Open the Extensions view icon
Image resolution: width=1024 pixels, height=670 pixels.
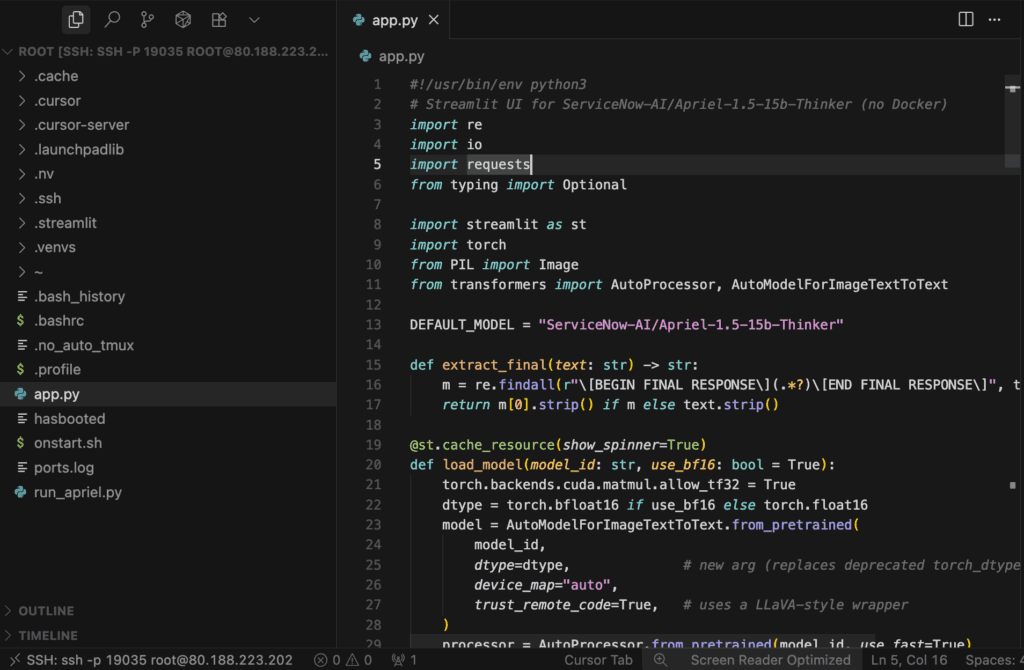218,19
